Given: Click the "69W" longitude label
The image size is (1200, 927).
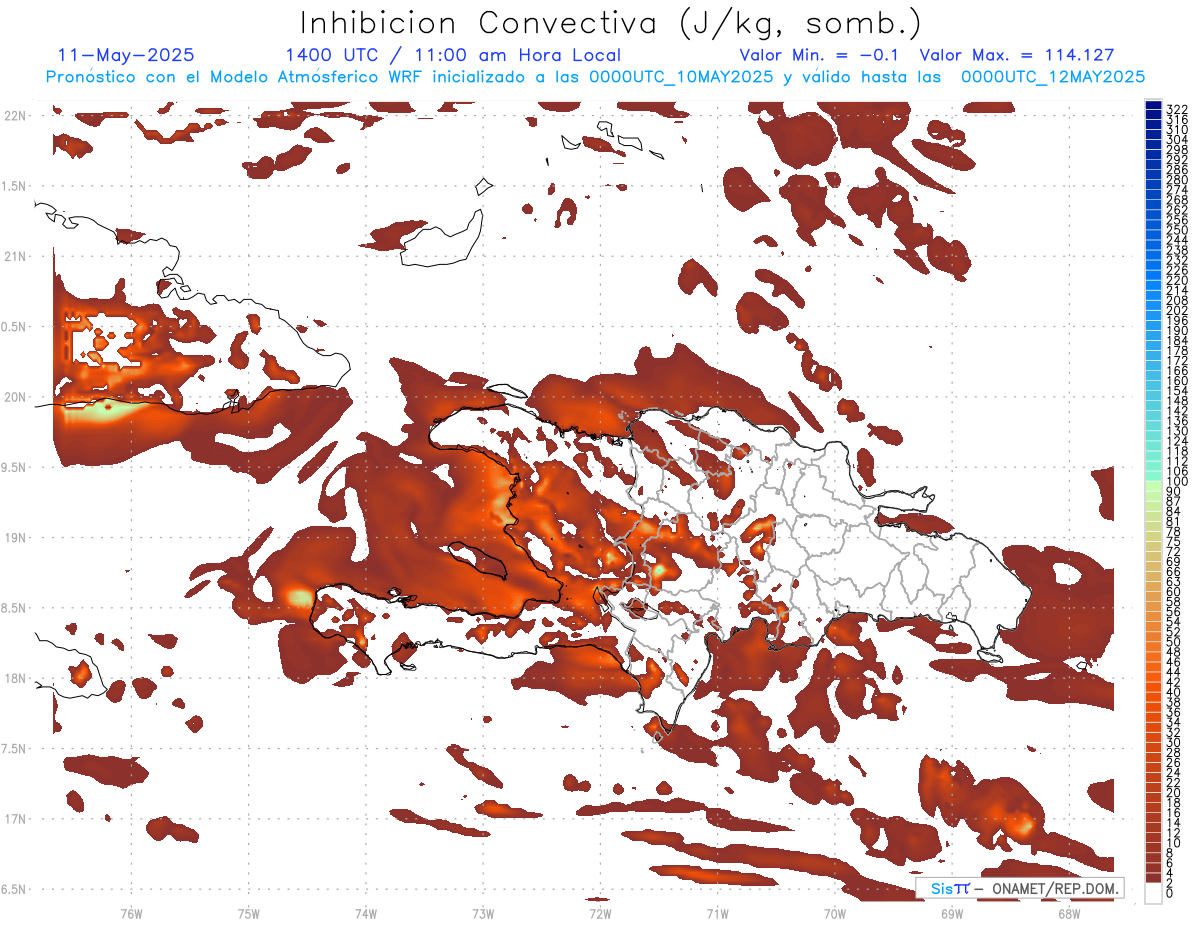Looking at the screenshot, I should [952, 913].
